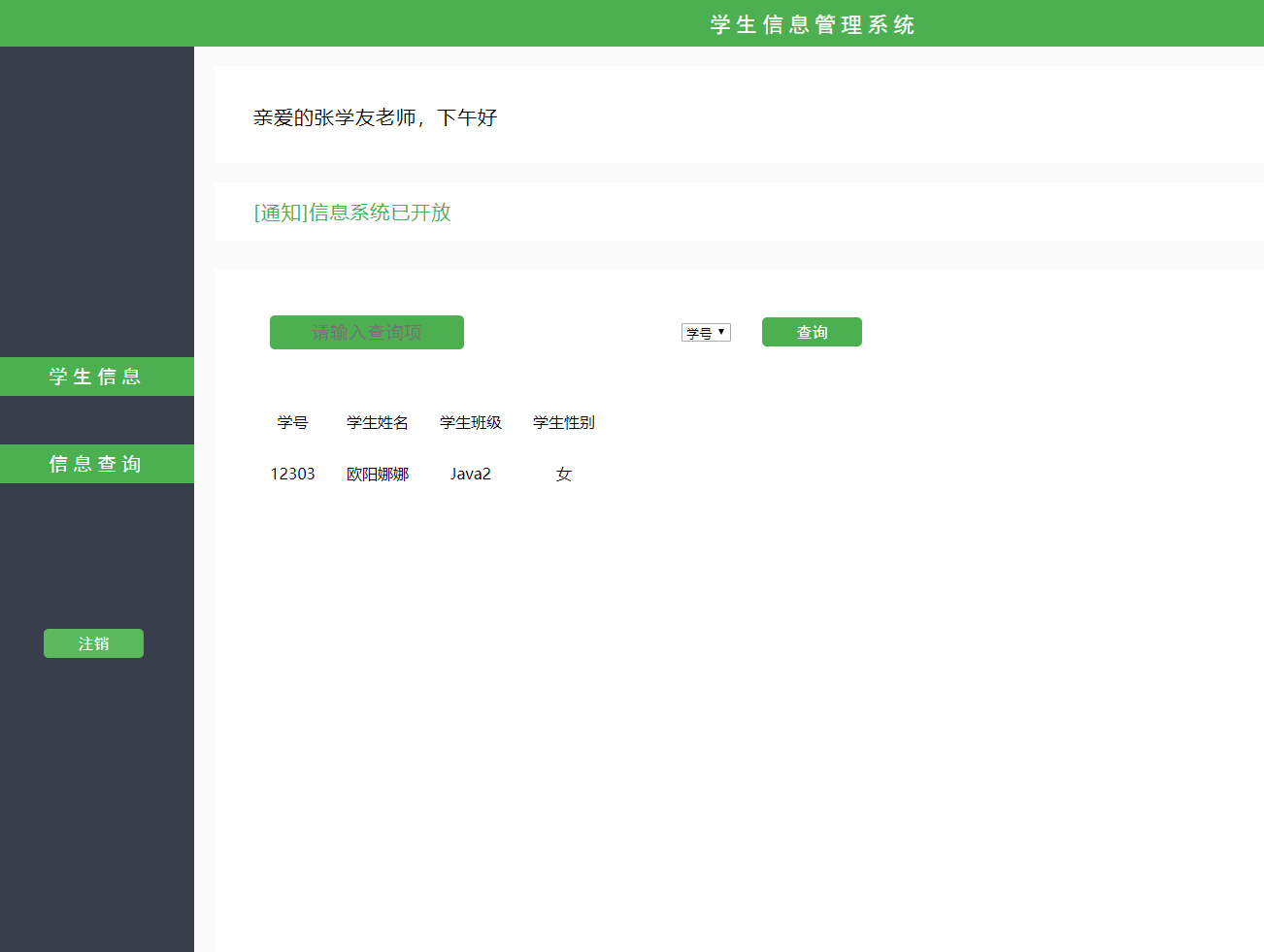Open the 学号 search type dropdown
Image resolution: width=1264 pixels, height=952 pixels.
[706, 331]
